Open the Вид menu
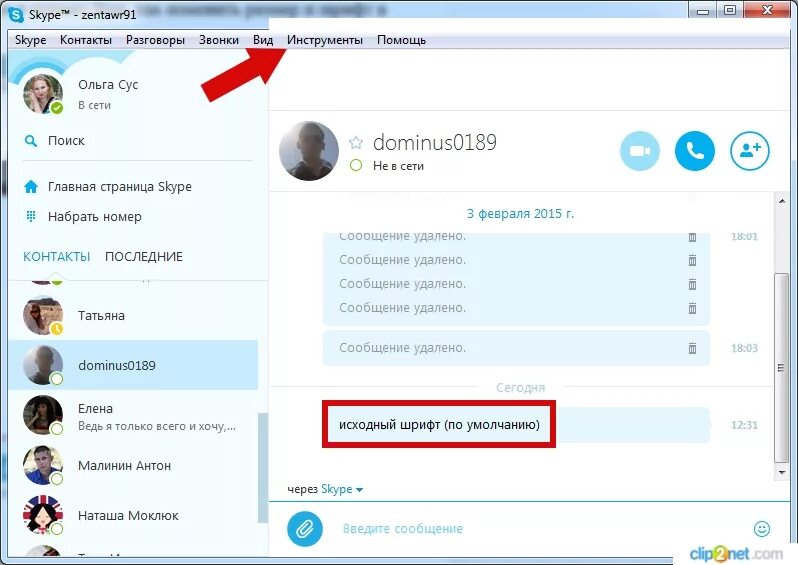The image size is (798, 565). (x=263, y=40)
